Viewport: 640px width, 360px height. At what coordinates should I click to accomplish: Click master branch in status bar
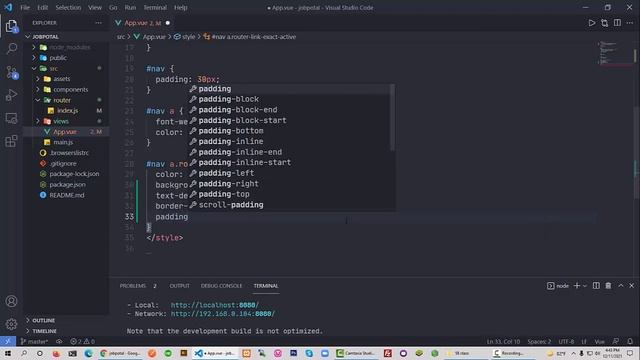pyautogui.click(x=34, y=341)
